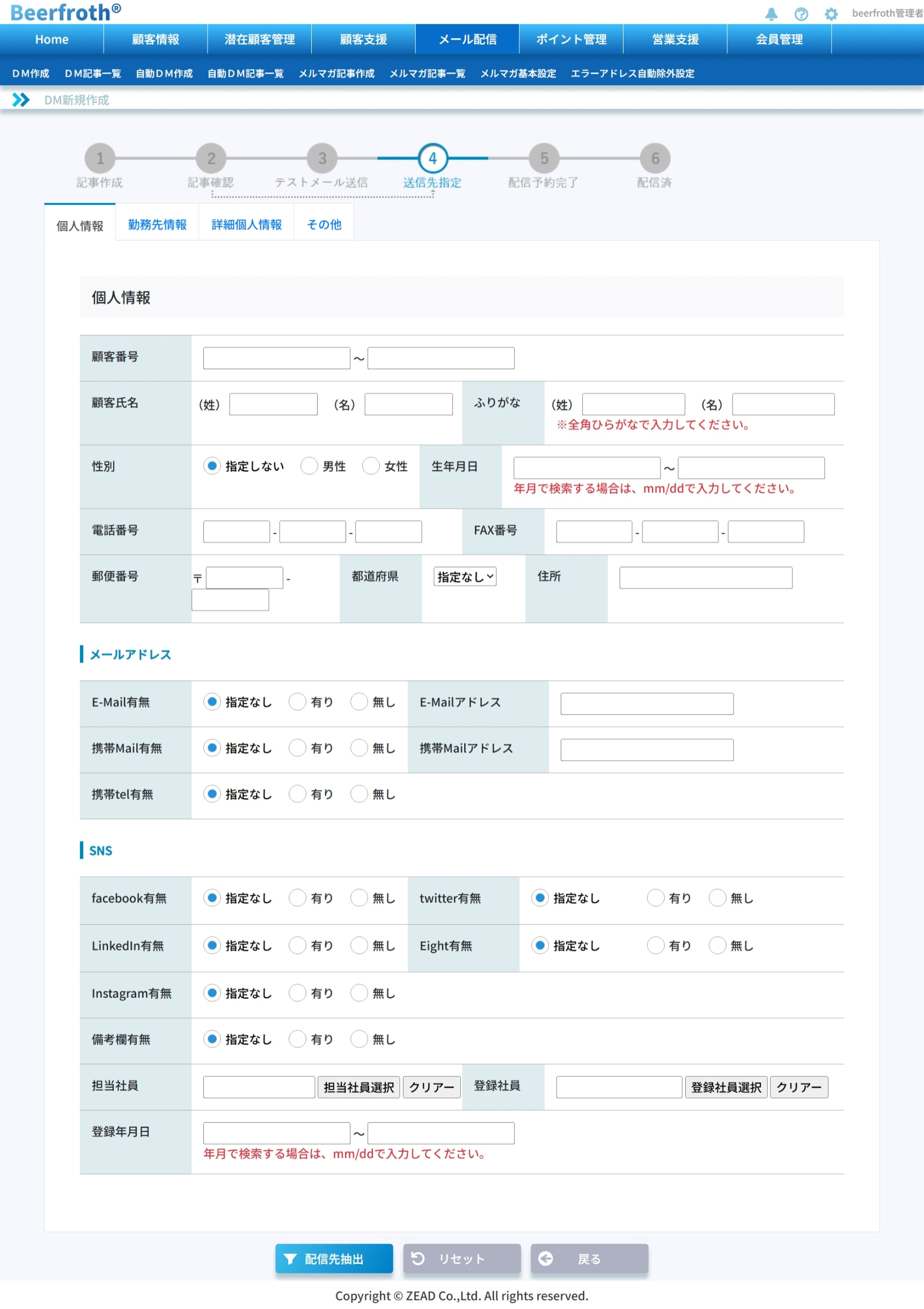Screen dimensions: 924x1309
Task: Switch to the 詳細個人情報 tab
Action: click(x=246, y=225)
